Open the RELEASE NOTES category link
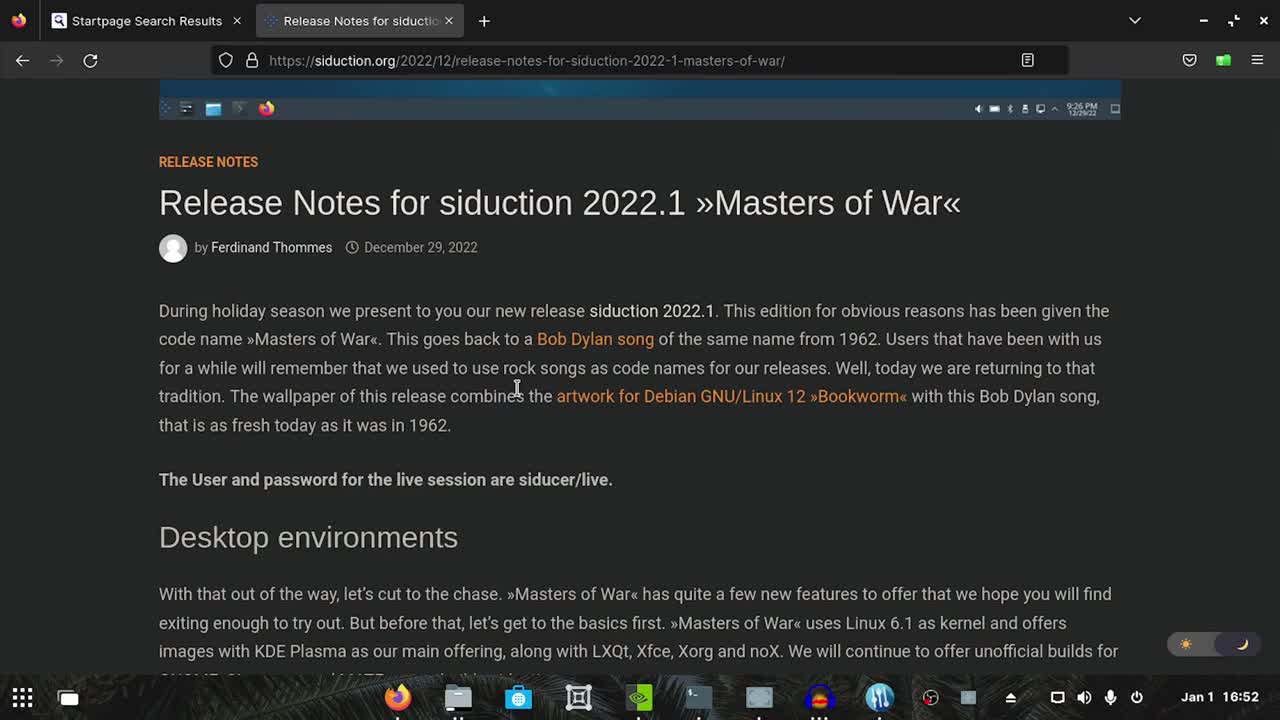 [x=208, y=162]
